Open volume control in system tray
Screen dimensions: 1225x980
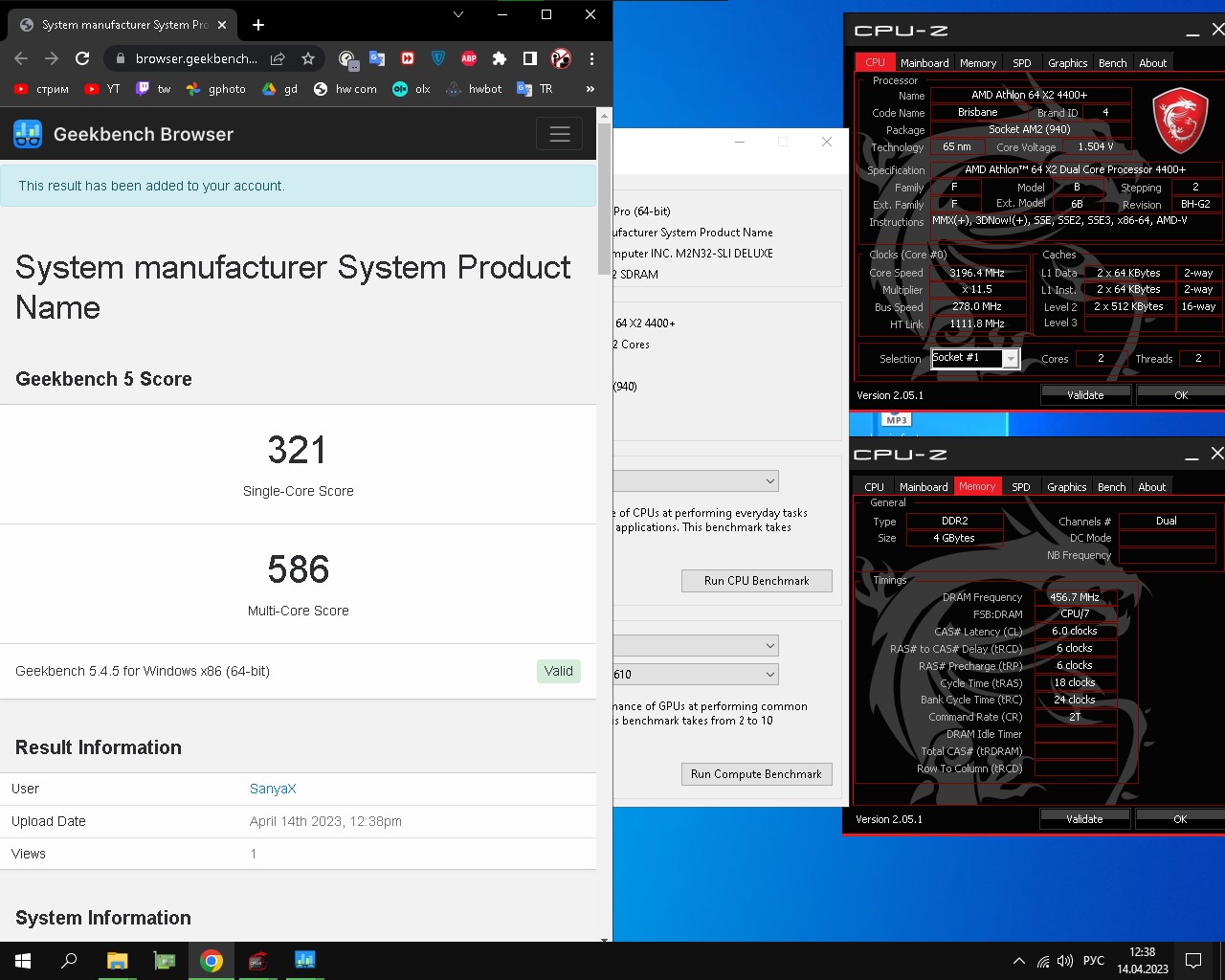pos(1065,961)
